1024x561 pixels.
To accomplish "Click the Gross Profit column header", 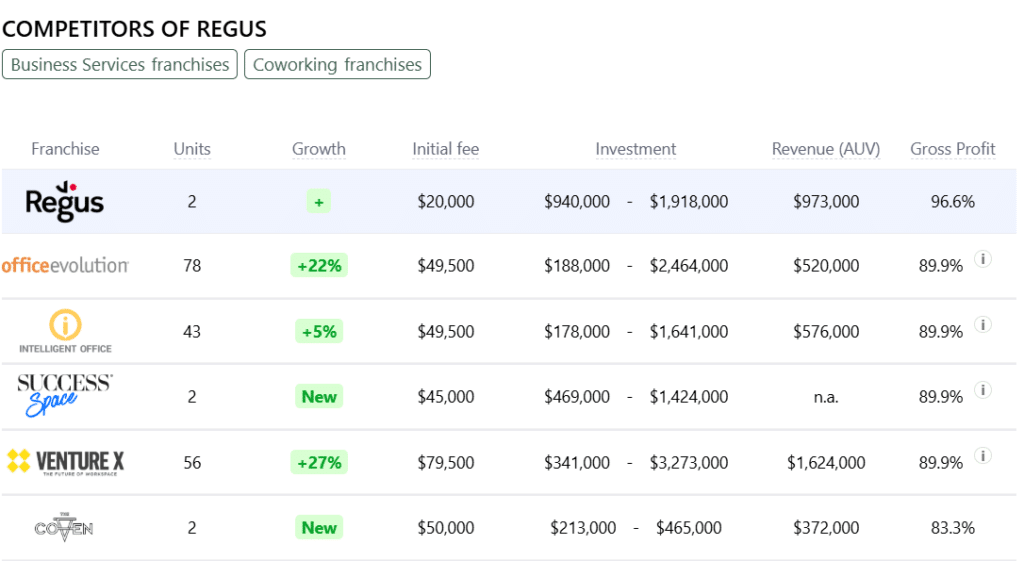I will click(953, 149).
